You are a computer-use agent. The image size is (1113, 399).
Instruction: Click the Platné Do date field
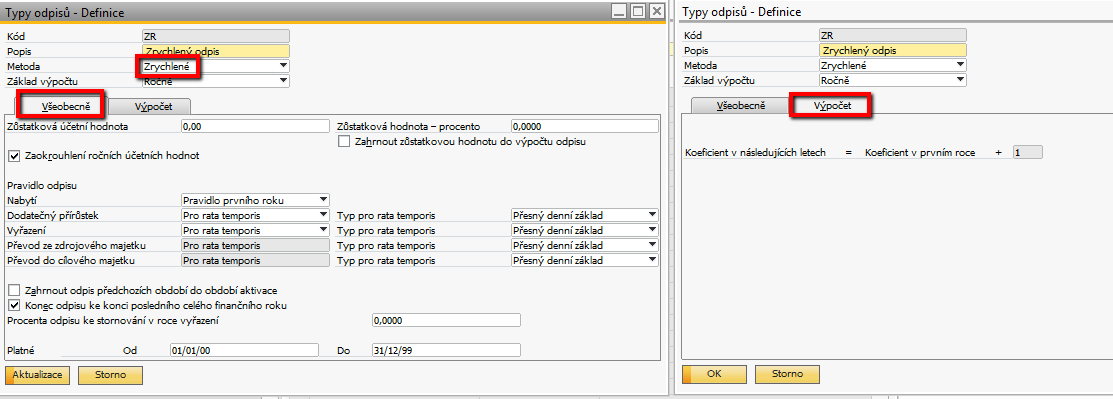(446, 350)
